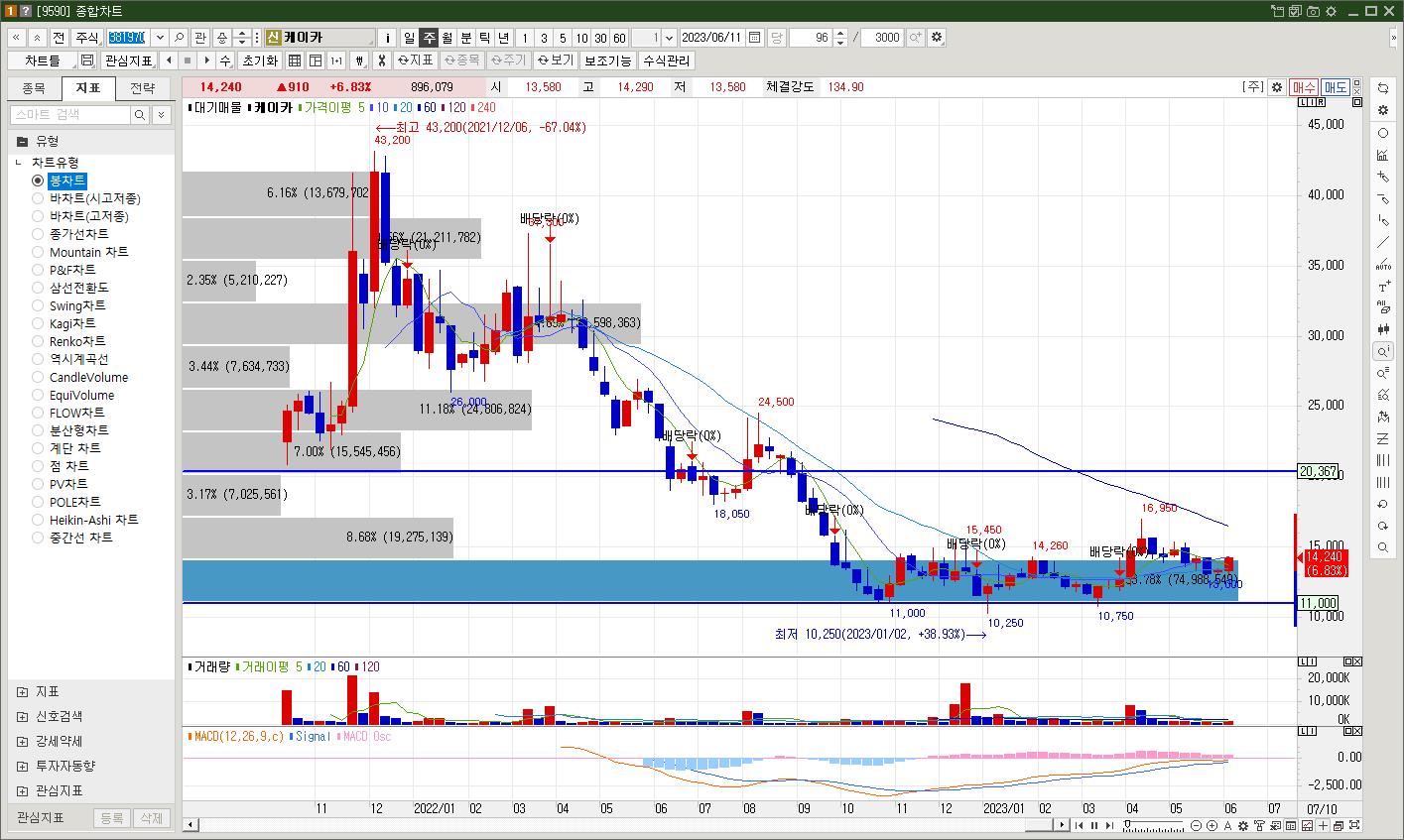Open the right toolbar gear settings

click(1383, 110)
